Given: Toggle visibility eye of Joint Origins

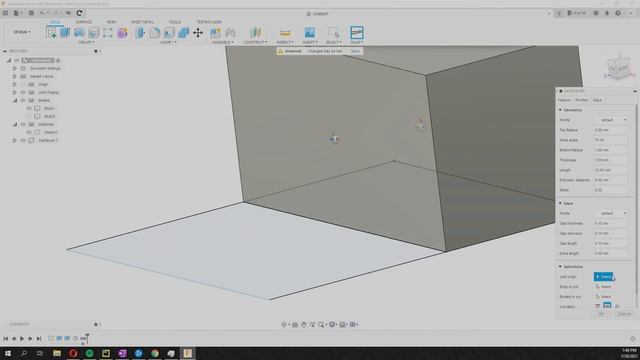Looking at the screenshot, I should click(23, 92).
